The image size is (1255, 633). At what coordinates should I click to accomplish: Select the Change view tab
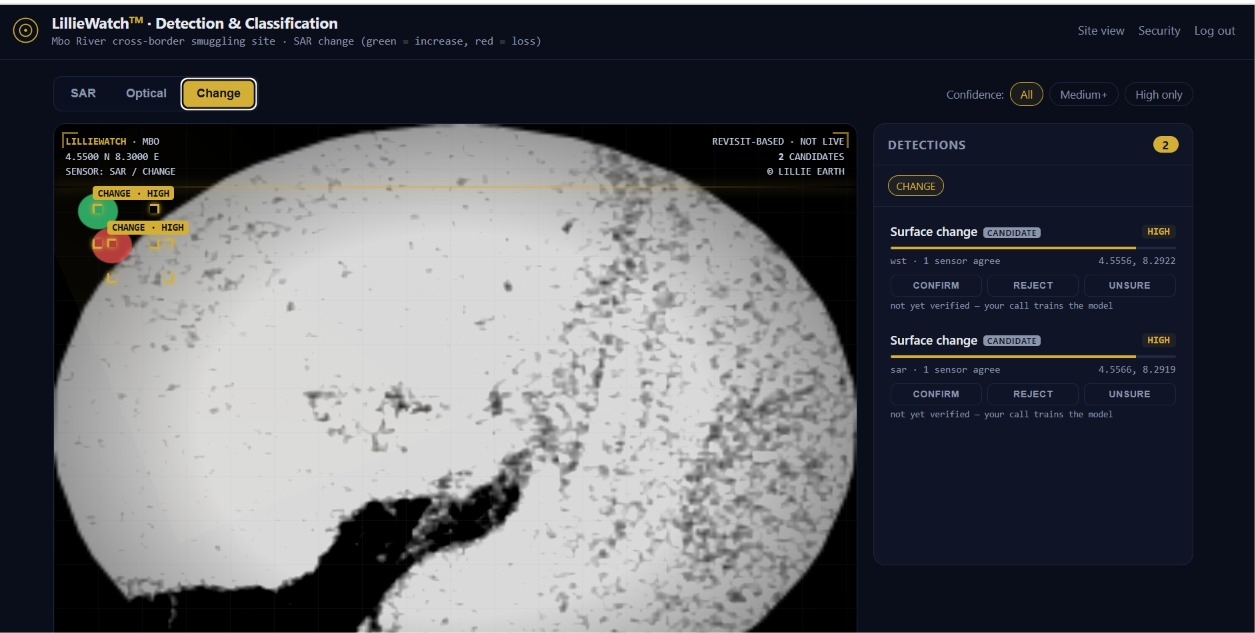218,93
